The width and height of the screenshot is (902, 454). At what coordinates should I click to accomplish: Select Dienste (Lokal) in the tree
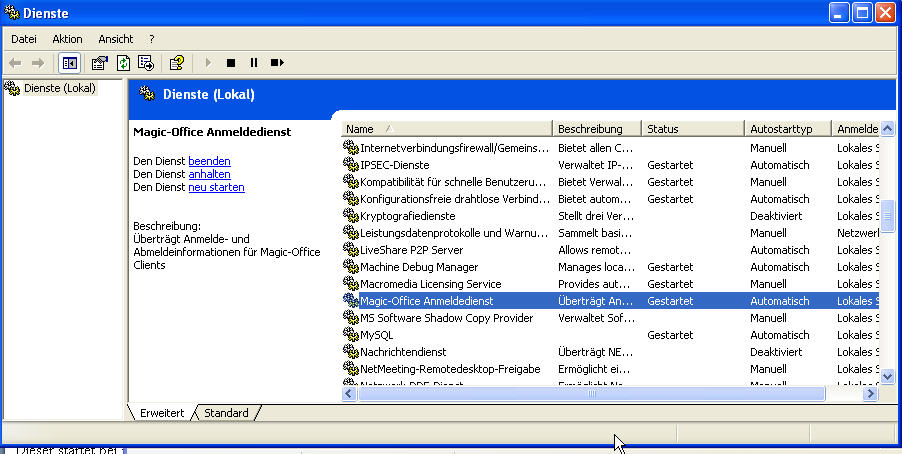(x=60, y=88)
